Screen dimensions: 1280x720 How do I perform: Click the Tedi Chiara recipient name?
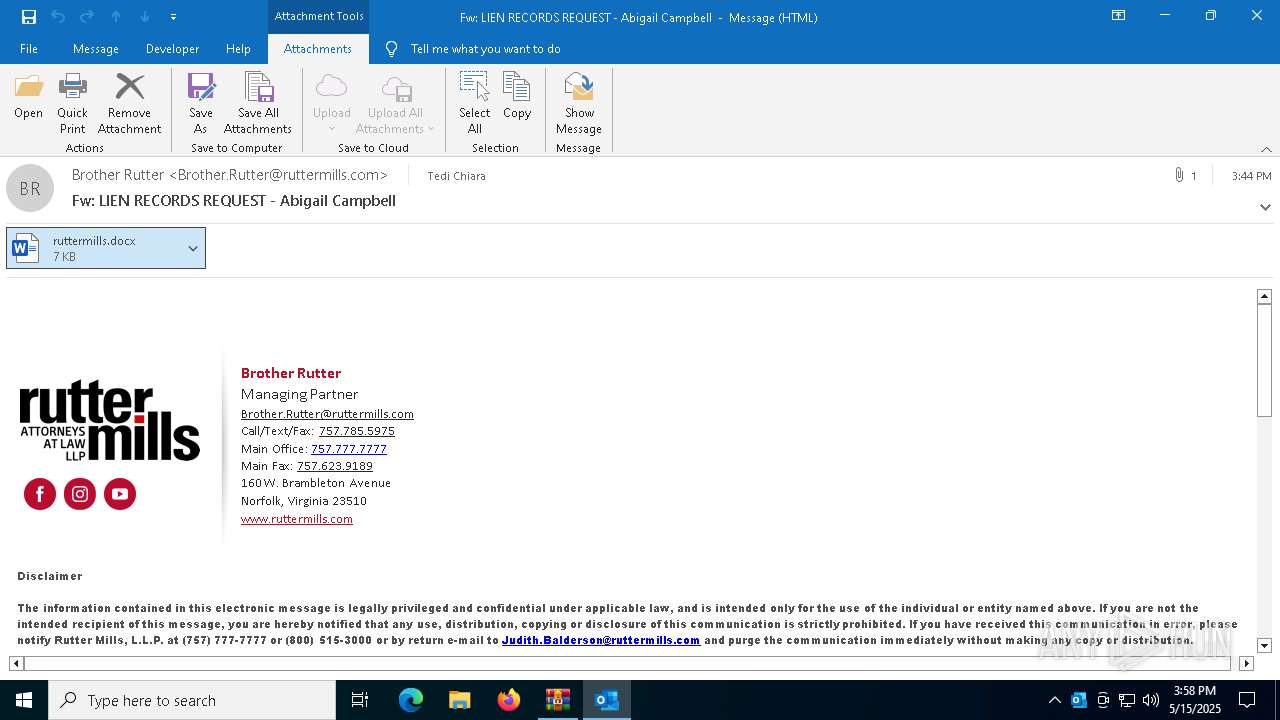pos(456,176)
